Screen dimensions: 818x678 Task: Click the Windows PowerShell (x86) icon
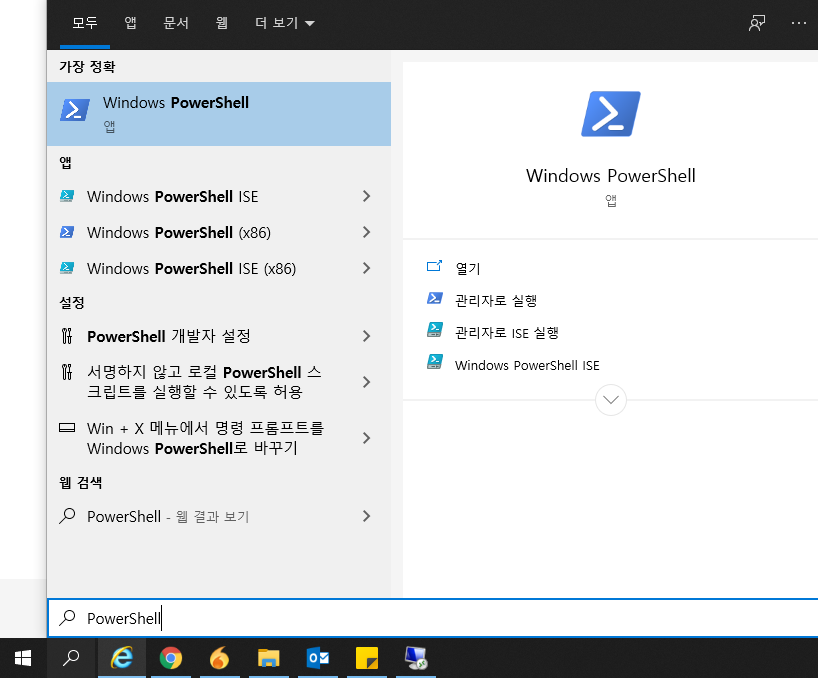(67, 232)
